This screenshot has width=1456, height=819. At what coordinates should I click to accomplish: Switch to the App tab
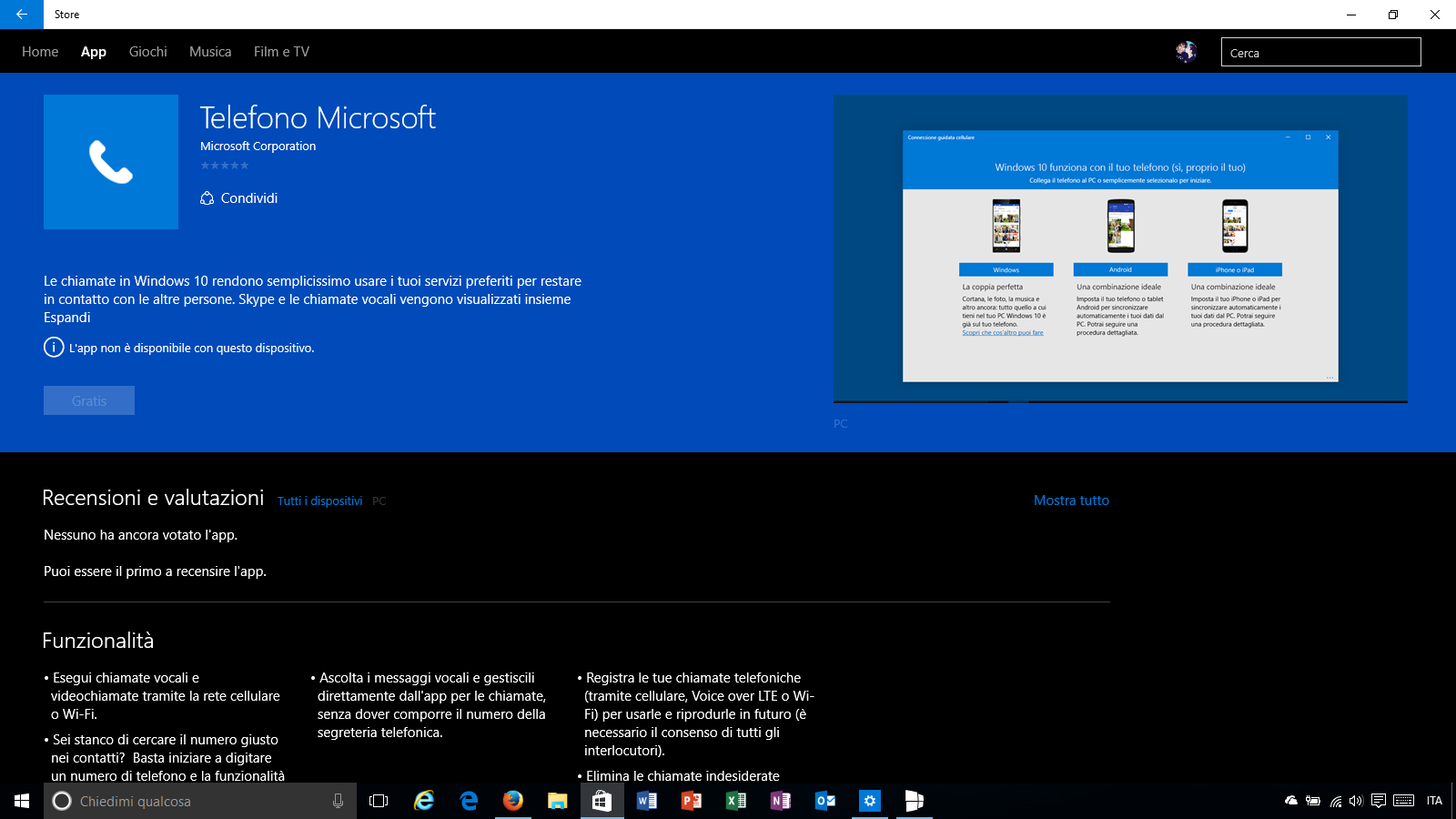94,52
